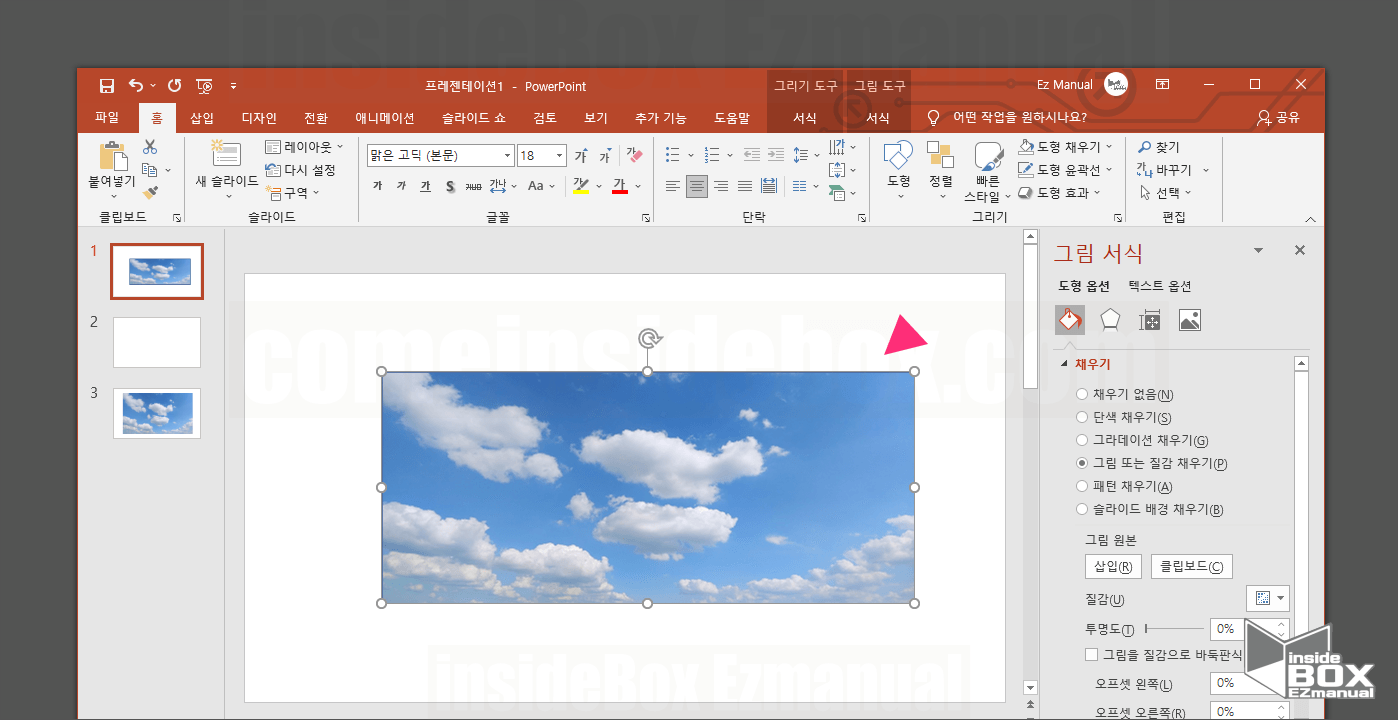The image size is (1398, 720).
Task: Switch to the 전환 (Transitions) ribbon tab
Action: pos(316,118)
